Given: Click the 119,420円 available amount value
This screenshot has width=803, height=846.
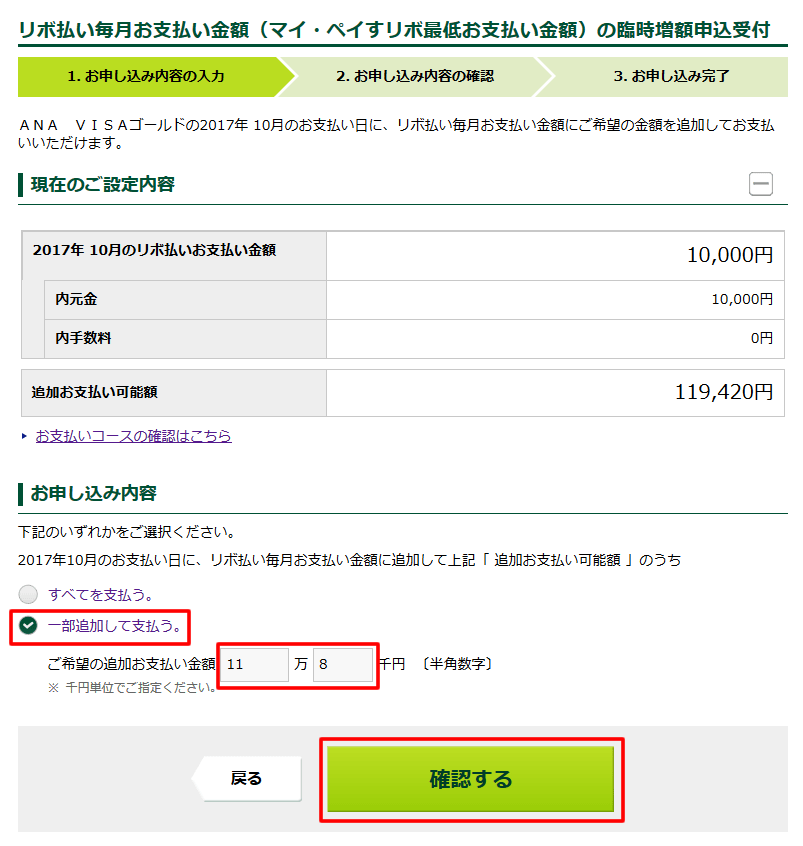Looking at the screenshot, I should pos(724,392).
